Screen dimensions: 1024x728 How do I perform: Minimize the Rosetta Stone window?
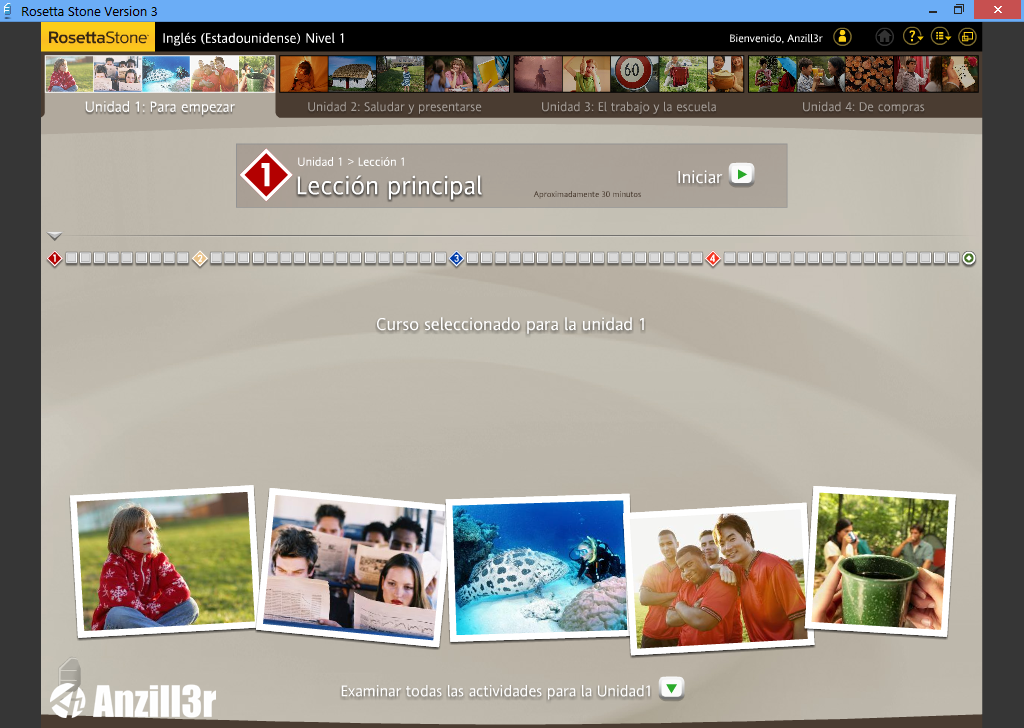pos(933,10)
